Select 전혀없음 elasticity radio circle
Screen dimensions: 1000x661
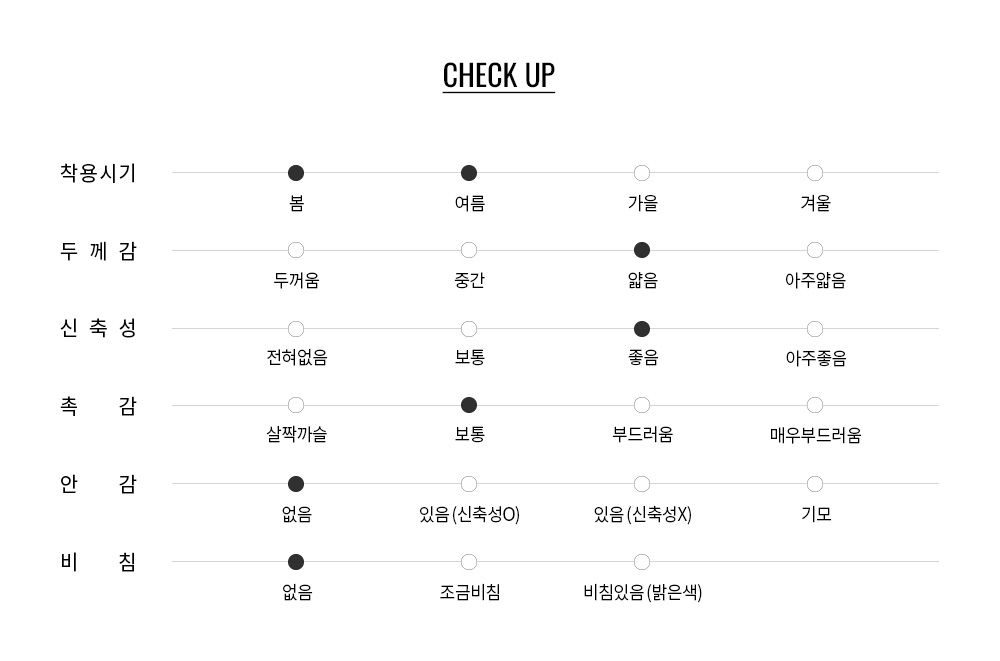(x=296, y=329)
